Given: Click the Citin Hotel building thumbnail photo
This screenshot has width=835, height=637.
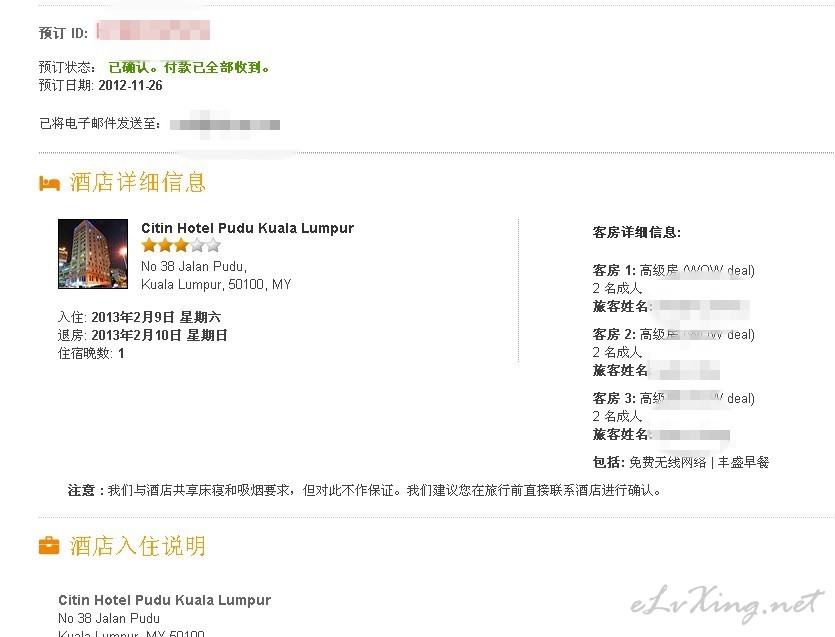Looking at the screenshot, I should [x=93, y=254].
